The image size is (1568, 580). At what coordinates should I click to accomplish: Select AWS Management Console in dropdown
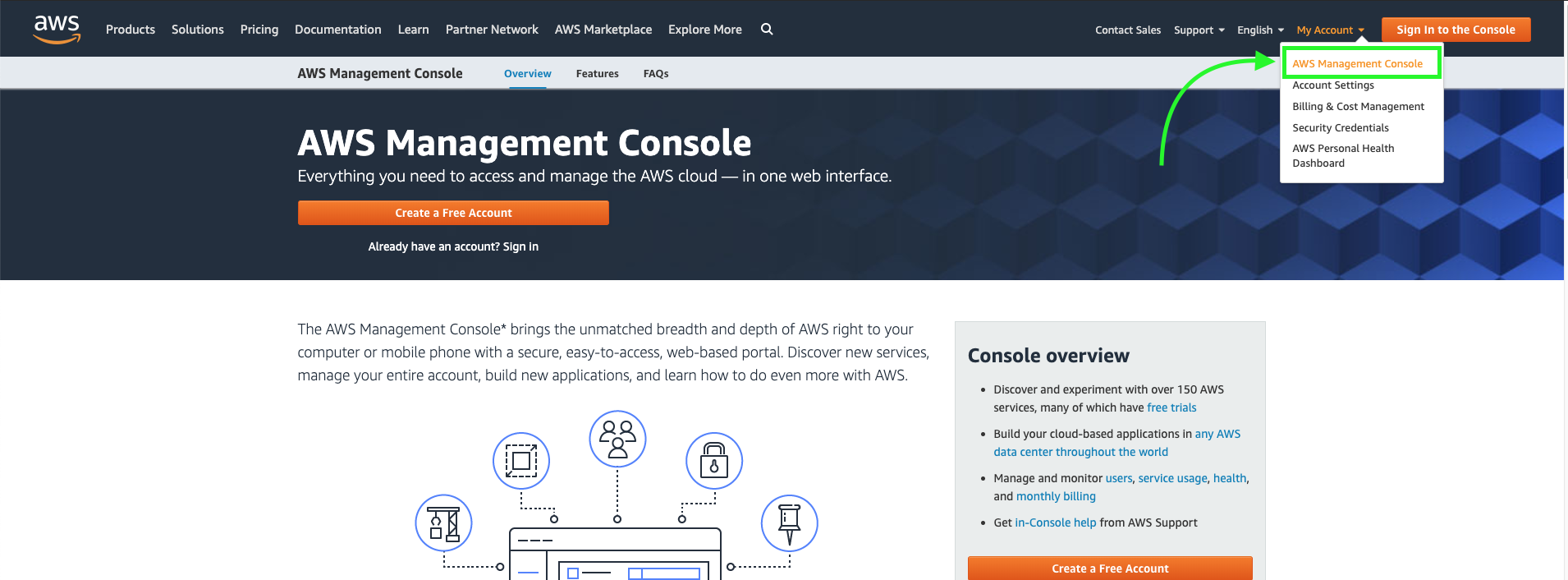click(1358, 63)
